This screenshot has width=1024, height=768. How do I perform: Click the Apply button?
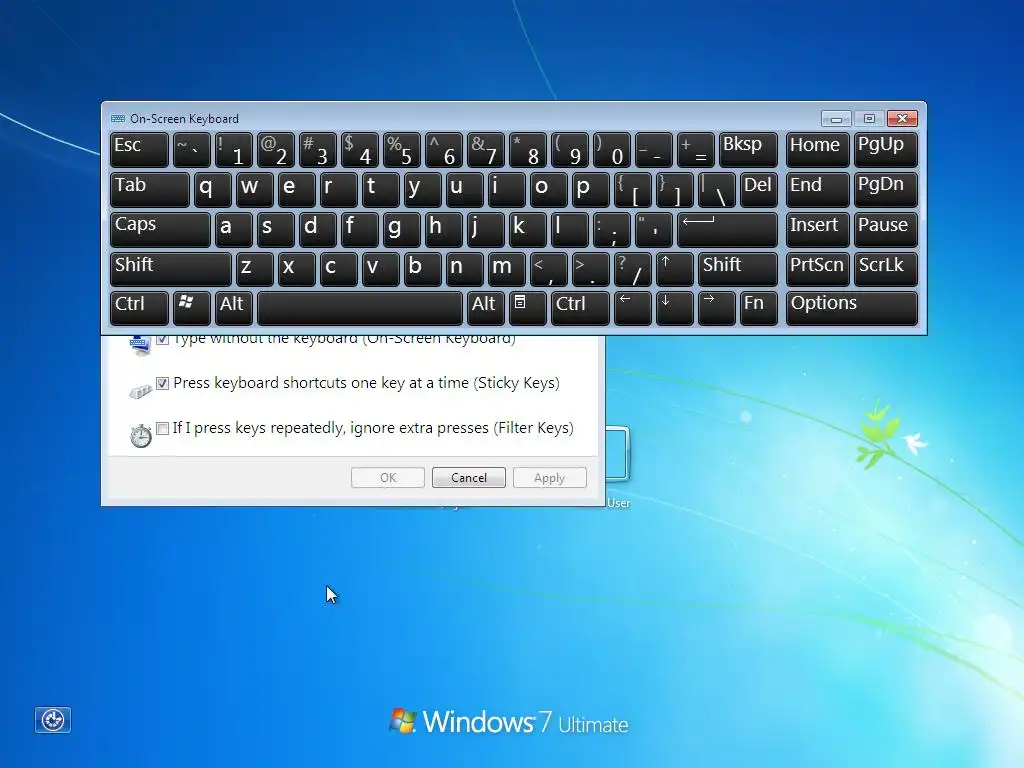(550, 477)
